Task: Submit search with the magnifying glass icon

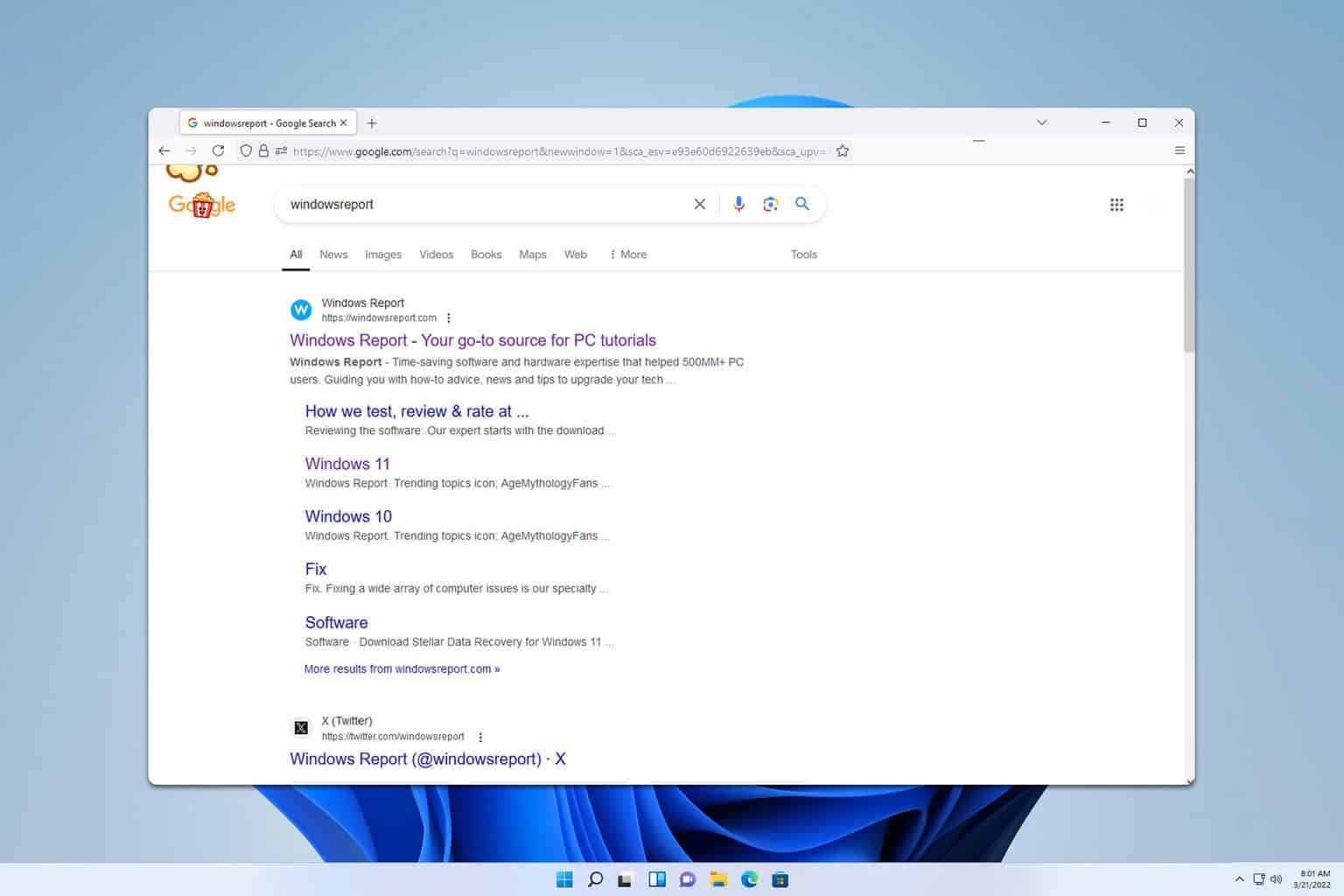Action: [x=802, y=204]
